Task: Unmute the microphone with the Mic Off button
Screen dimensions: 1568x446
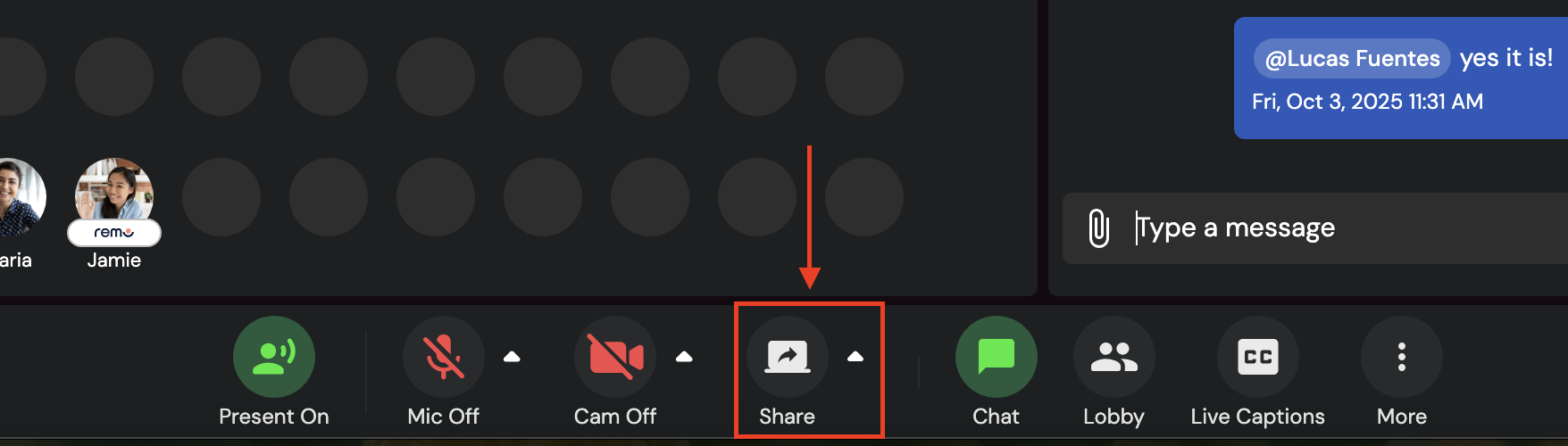Action: coord(444,357)
